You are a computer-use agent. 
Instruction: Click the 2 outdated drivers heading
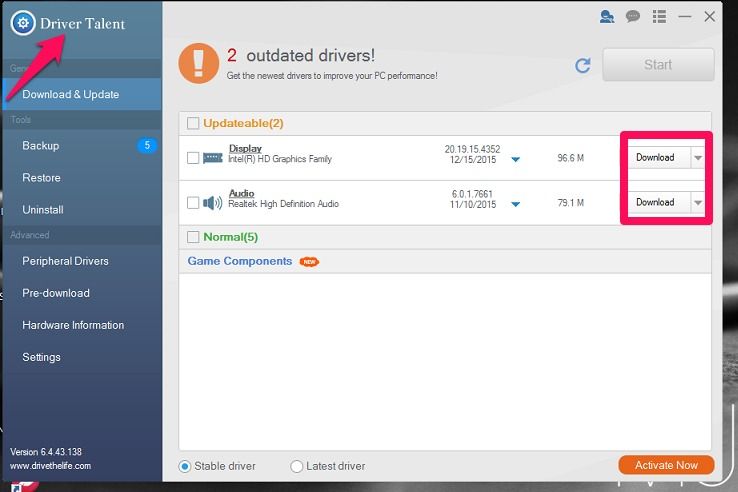301,56
